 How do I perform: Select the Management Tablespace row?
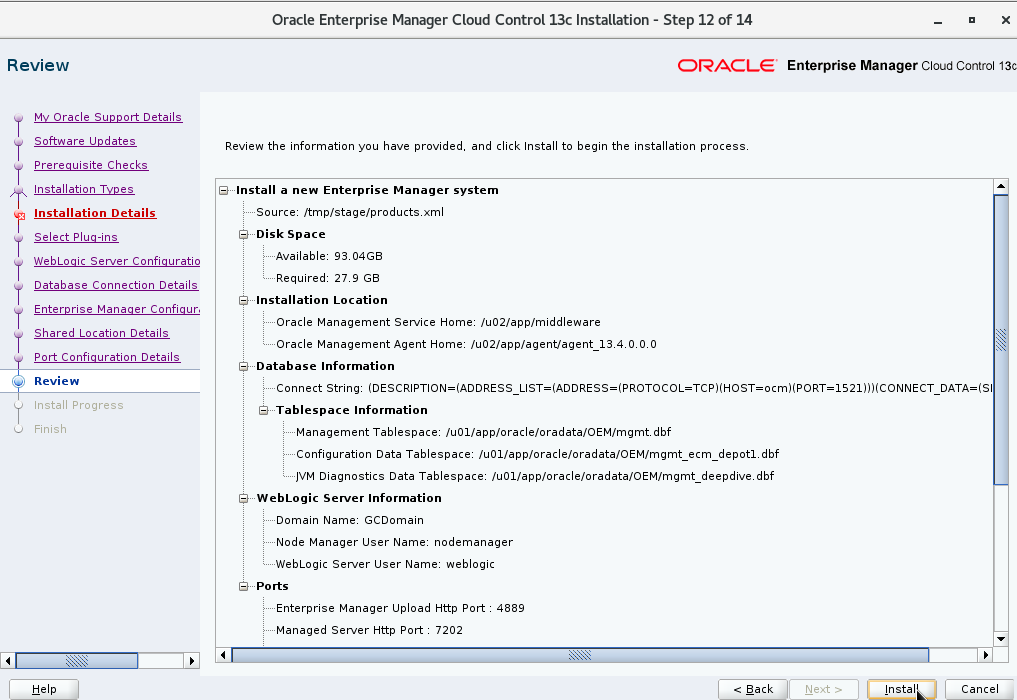pyautogui.click(x=484, y=432)
